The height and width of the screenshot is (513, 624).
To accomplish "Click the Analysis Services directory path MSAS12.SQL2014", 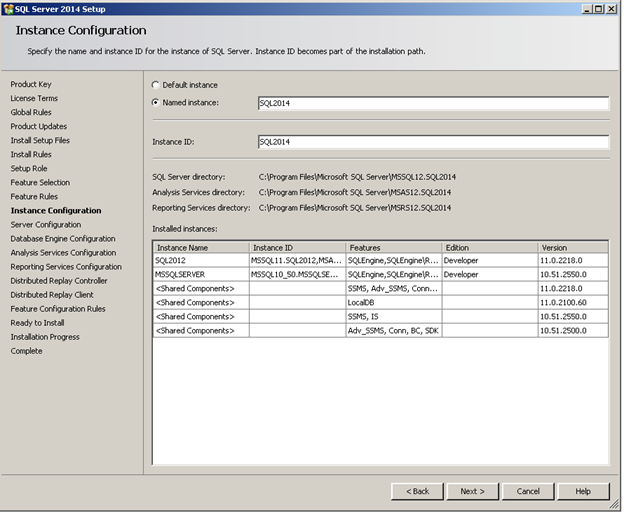I will point(355,192).
